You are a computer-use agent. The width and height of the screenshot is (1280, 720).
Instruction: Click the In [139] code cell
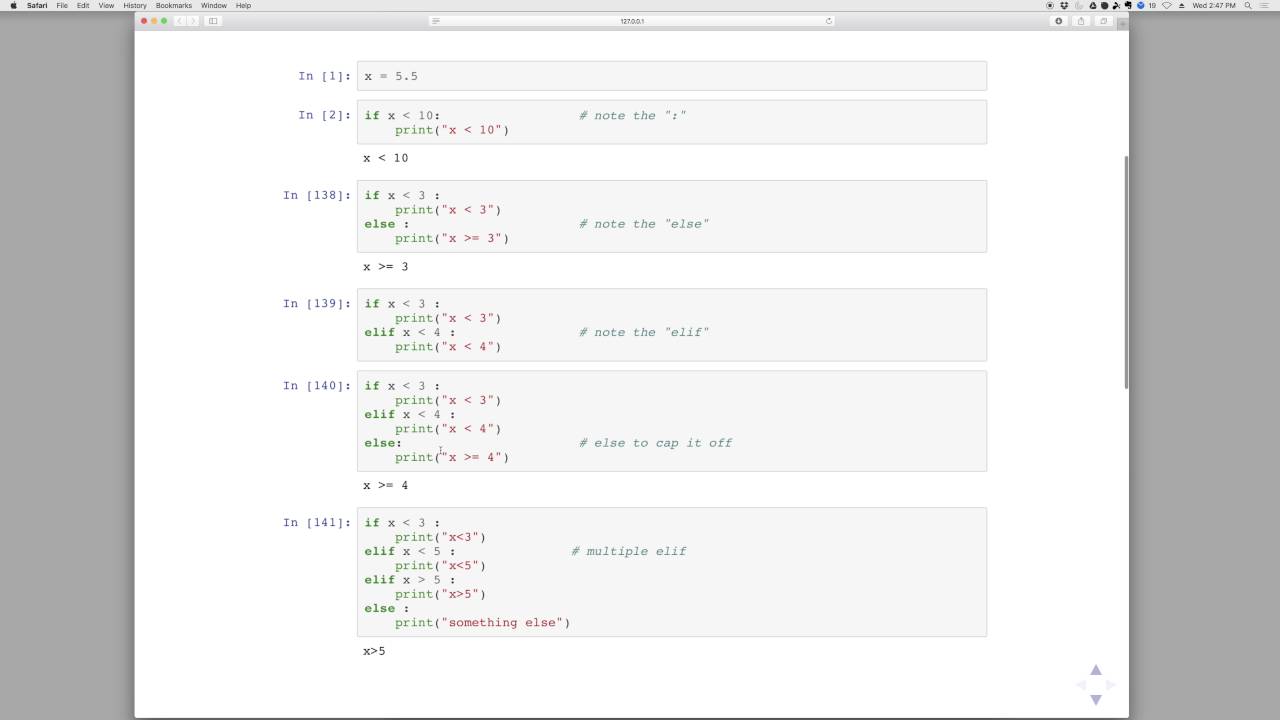[671, 325]
